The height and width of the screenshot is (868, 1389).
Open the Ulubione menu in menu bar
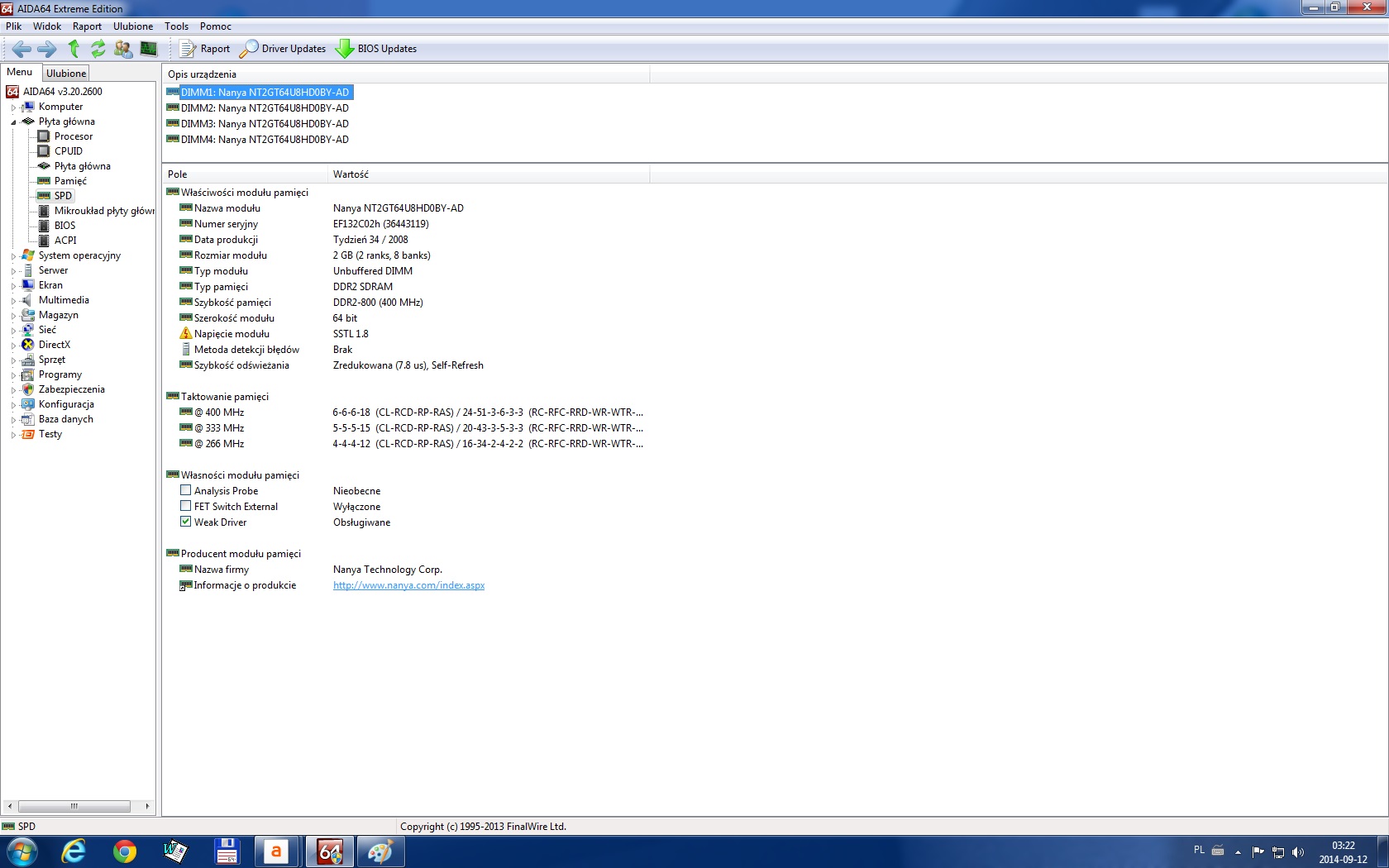pyautogui.click(x=133, y=26)
